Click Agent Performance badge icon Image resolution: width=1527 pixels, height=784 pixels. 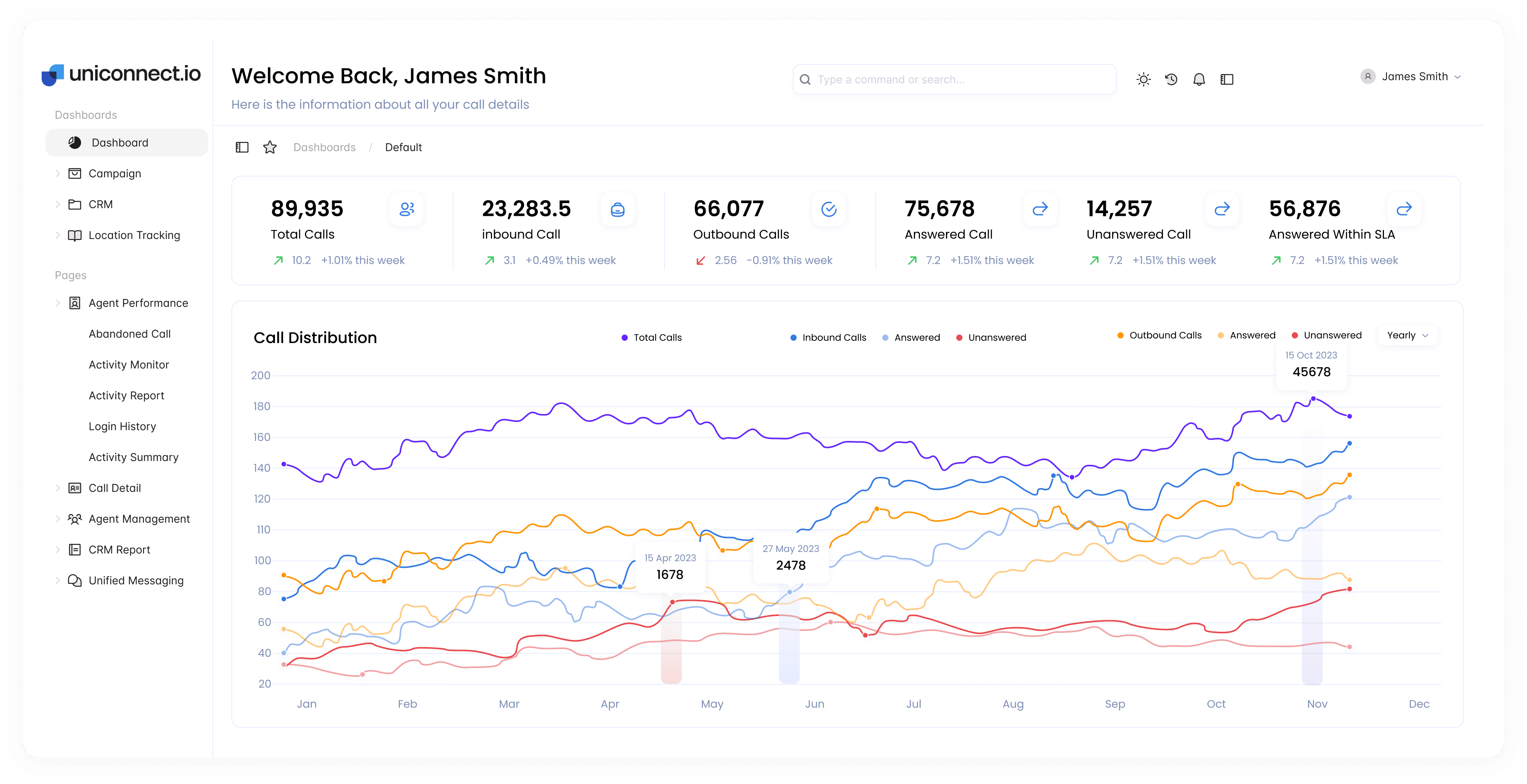point(75,303)
